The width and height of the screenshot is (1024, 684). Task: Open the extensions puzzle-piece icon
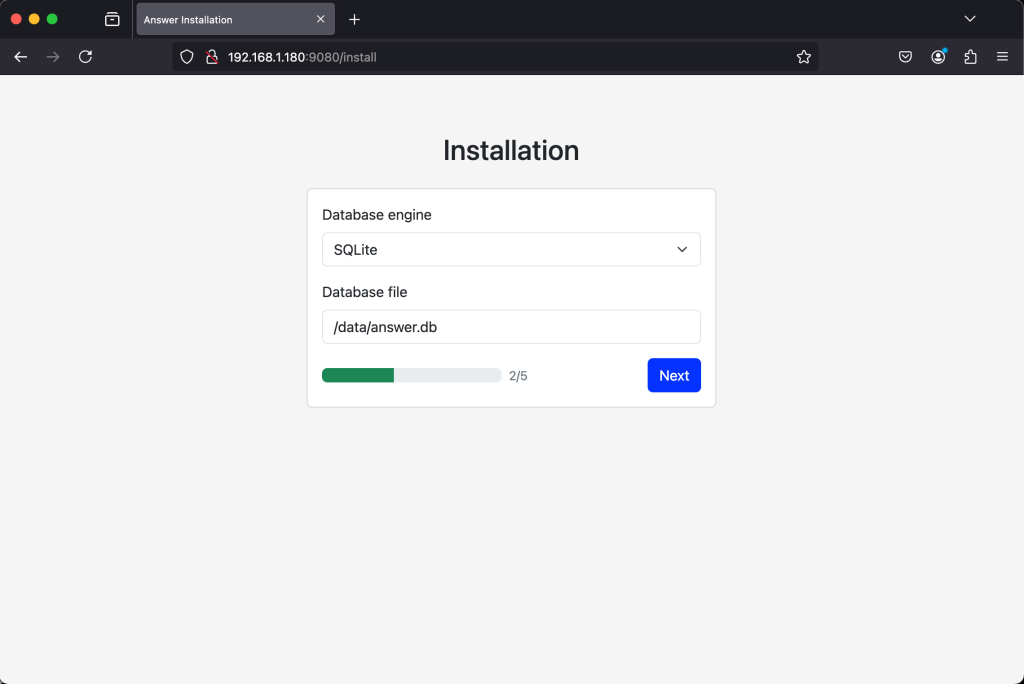[970, 57]
